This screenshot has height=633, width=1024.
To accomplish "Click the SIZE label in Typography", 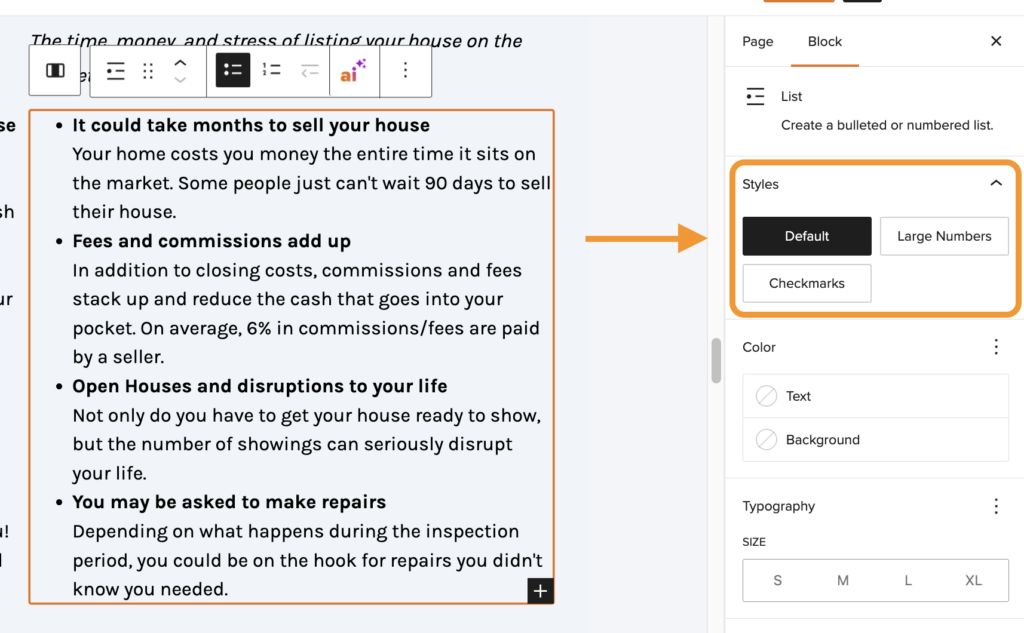I will click(x=754, y=542).
